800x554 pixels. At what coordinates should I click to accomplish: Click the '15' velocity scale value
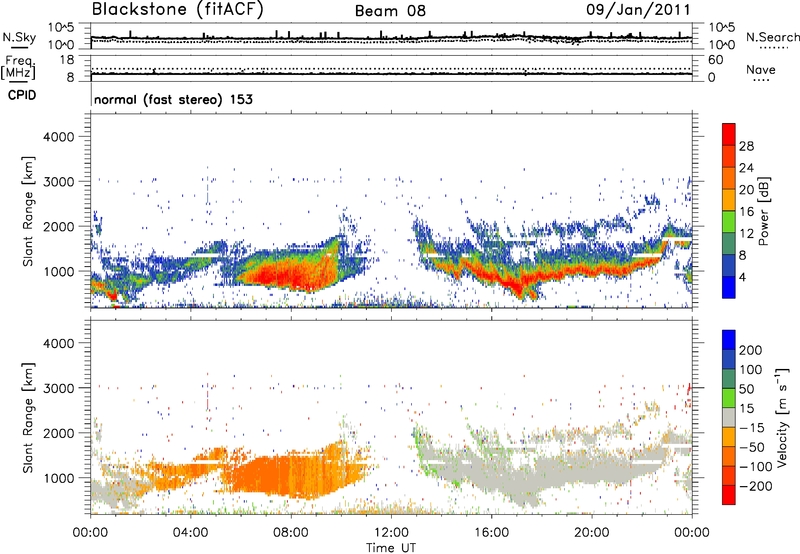coord(746,409)
